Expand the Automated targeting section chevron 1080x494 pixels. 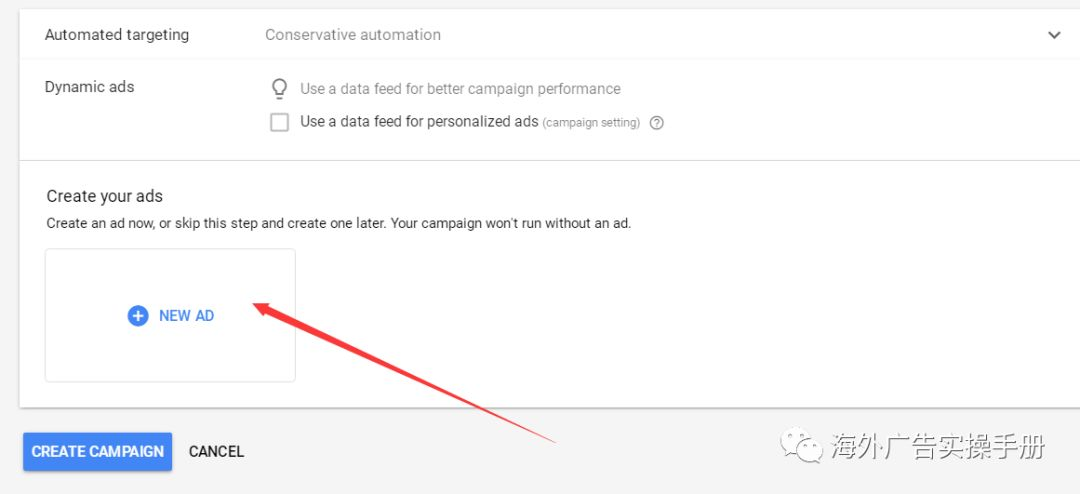(x=1054, y=35)
